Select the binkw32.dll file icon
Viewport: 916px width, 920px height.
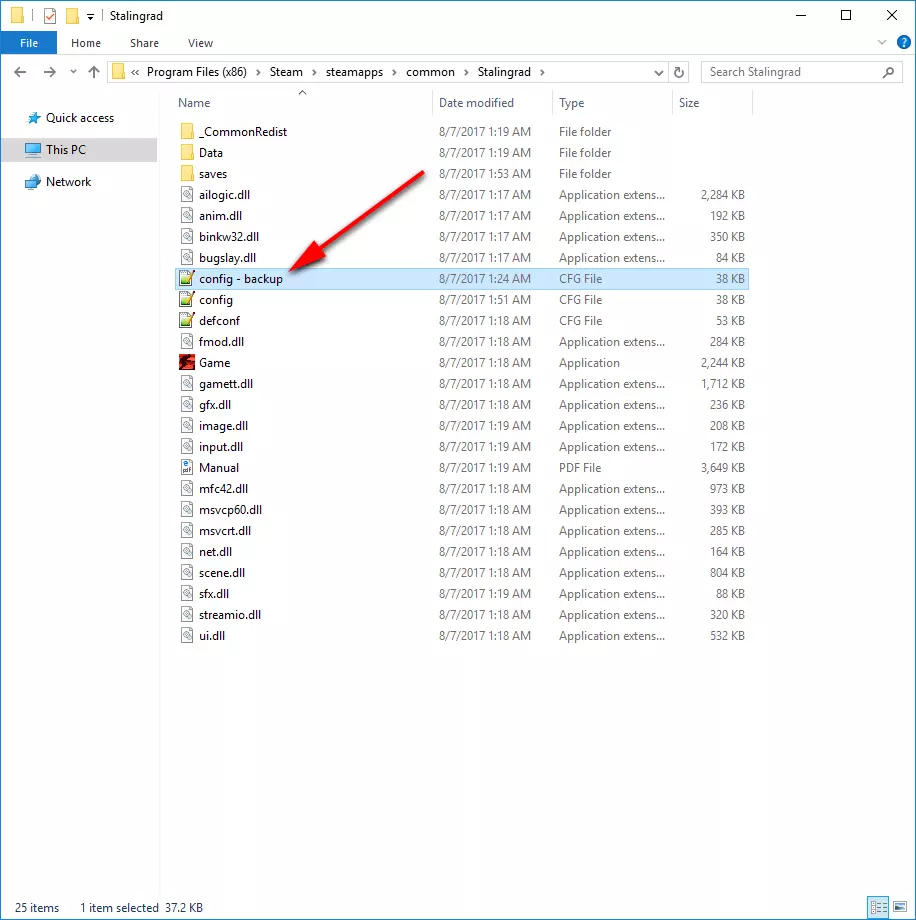[x=187, y=236]
